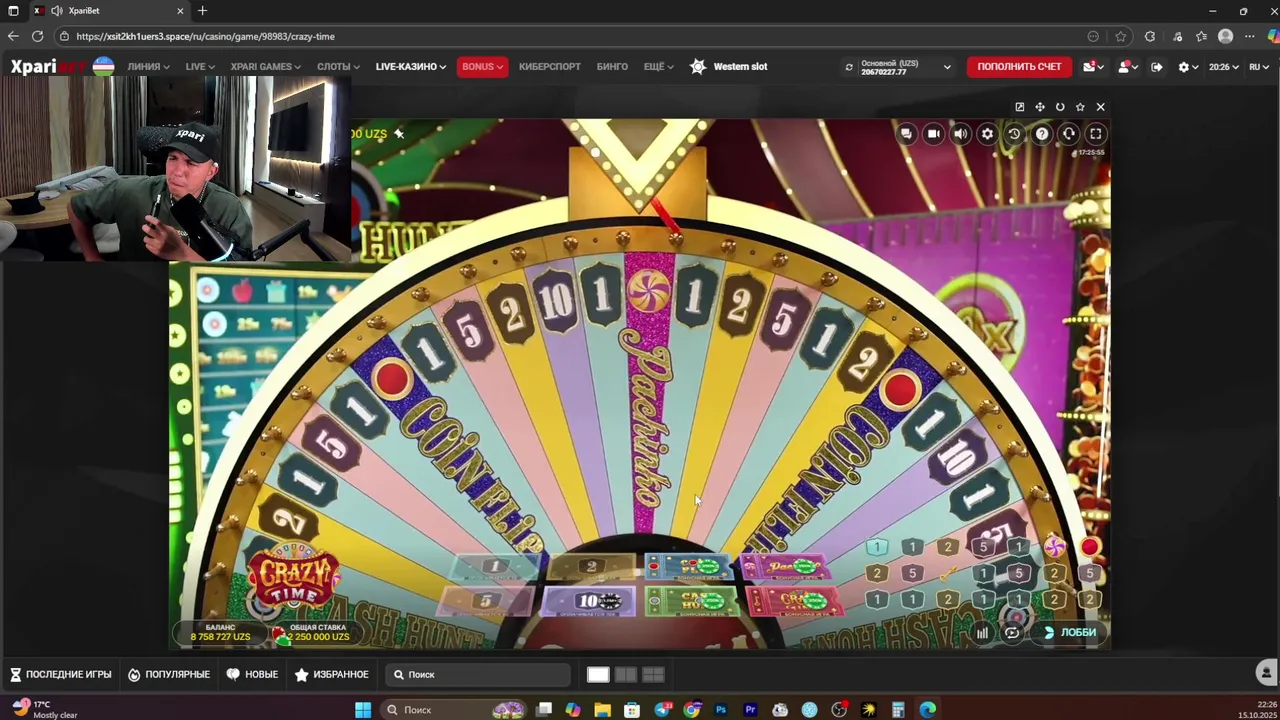1280x720 pixels.
Task: Click the repeat bet round-arrows icon
Action: click(1012, 632)
